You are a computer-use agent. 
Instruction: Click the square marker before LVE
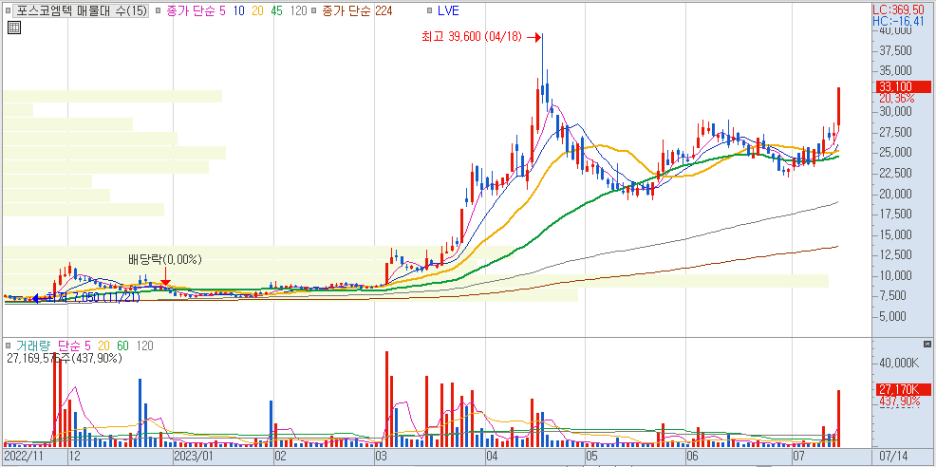(427, 10)
